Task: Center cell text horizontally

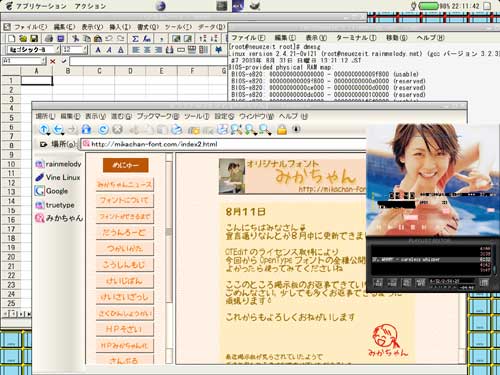Action: click(x=147, y=50)
